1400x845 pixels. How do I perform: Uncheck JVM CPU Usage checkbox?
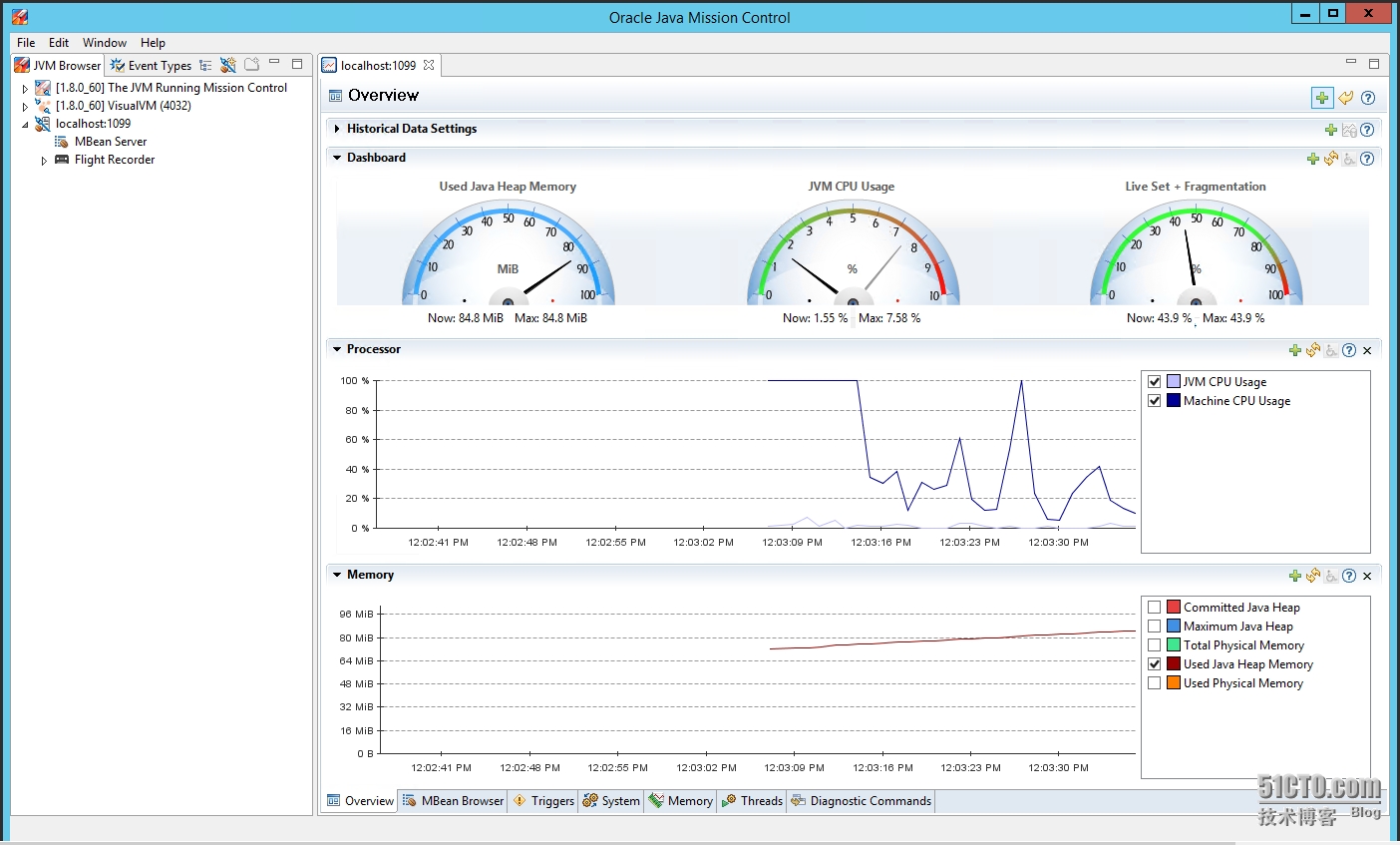(1155, 382)
